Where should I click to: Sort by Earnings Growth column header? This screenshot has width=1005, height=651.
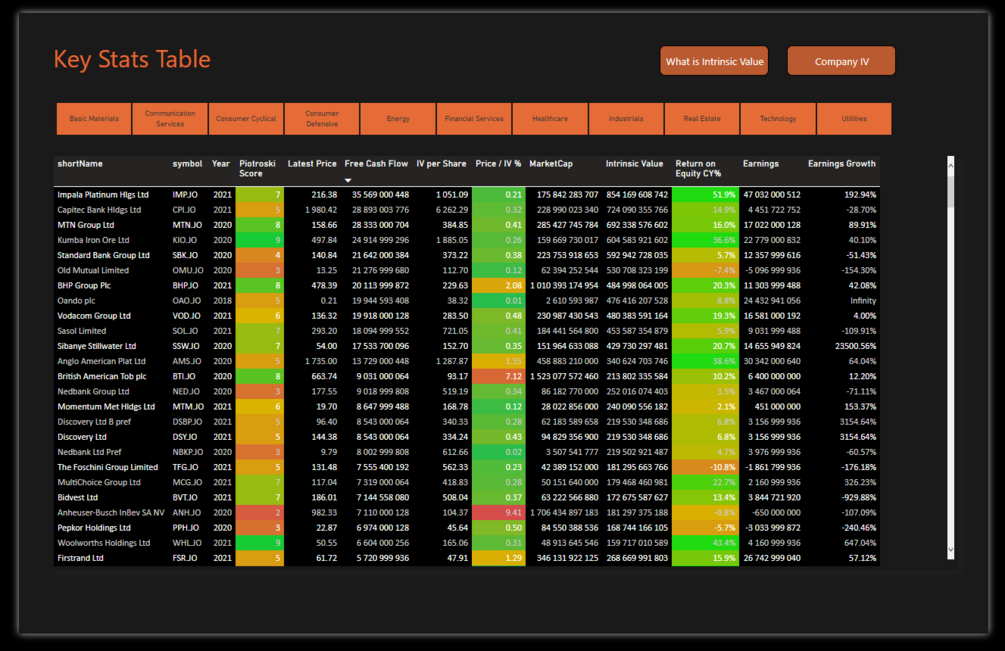click(842, 164)
